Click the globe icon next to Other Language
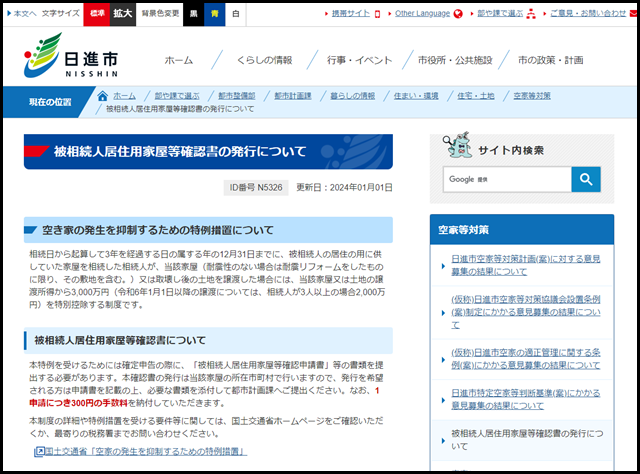Viewport: 640px width, 474px height. (458, 14)
